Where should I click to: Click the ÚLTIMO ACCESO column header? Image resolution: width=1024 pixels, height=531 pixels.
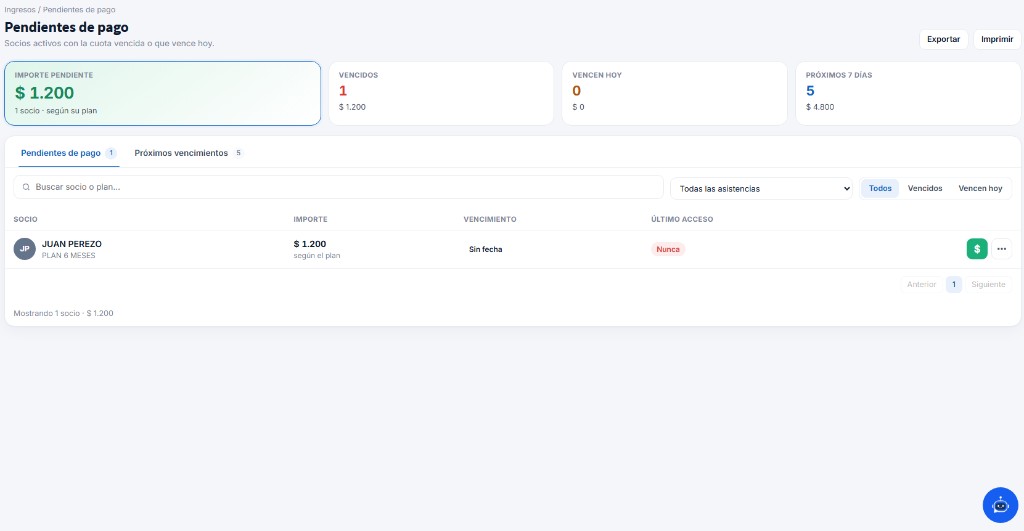click(682, 219)
